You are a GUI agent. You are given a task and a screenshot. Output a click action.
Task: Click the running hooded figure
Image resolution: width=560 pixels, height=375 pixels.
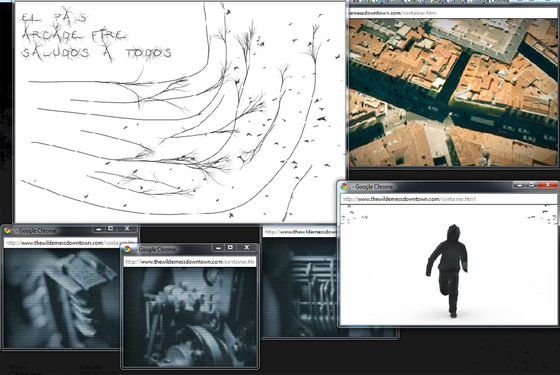[448, 271]
